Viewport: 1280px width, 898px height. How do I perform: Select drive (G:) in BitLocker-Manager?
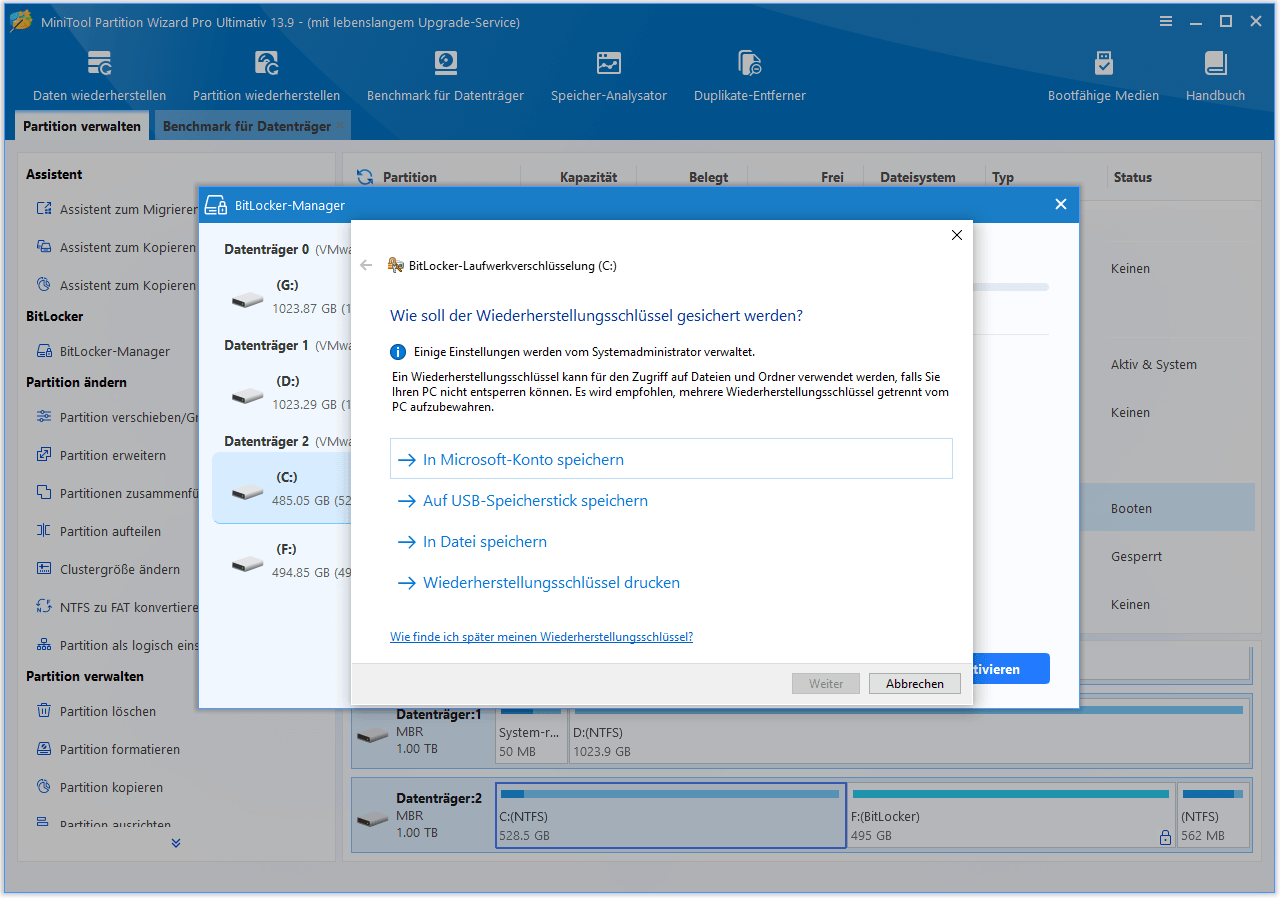pos(281,297)
